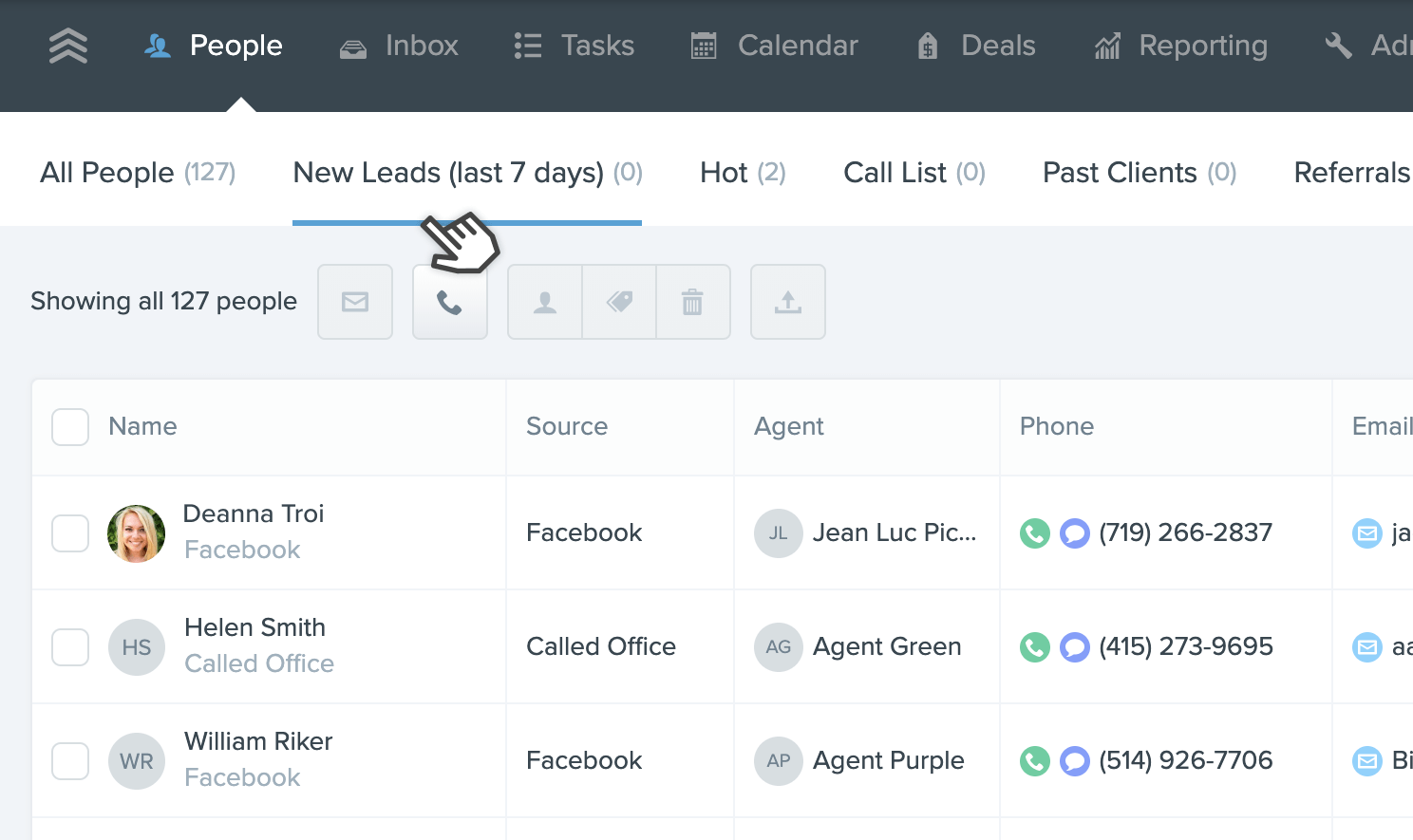Viewport: 1413px width, 840px height.
Task: Open the Past Clients tab
Action: (1139, 173)
